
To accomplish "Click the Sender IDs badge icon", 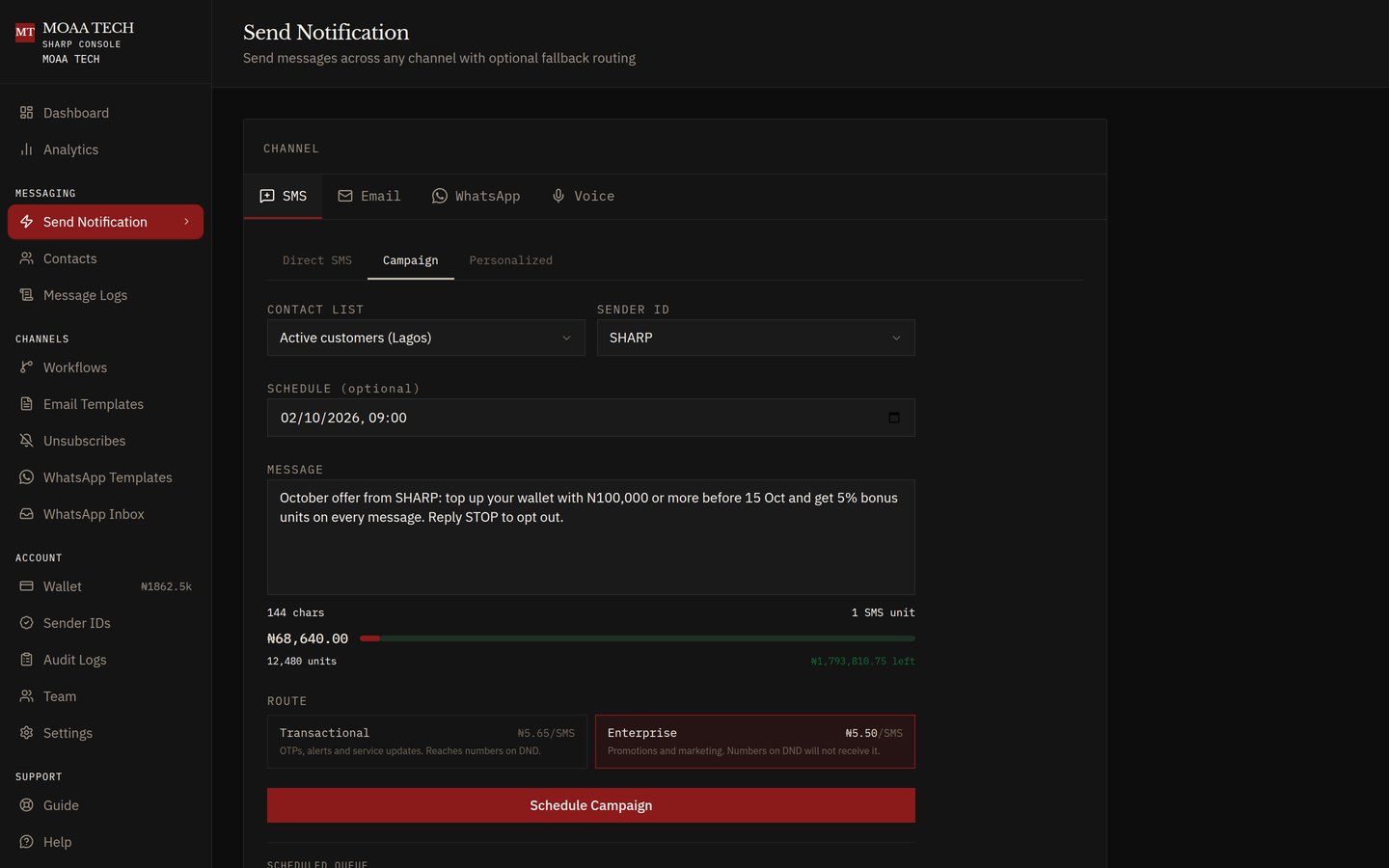I will [x=26, y=623].
